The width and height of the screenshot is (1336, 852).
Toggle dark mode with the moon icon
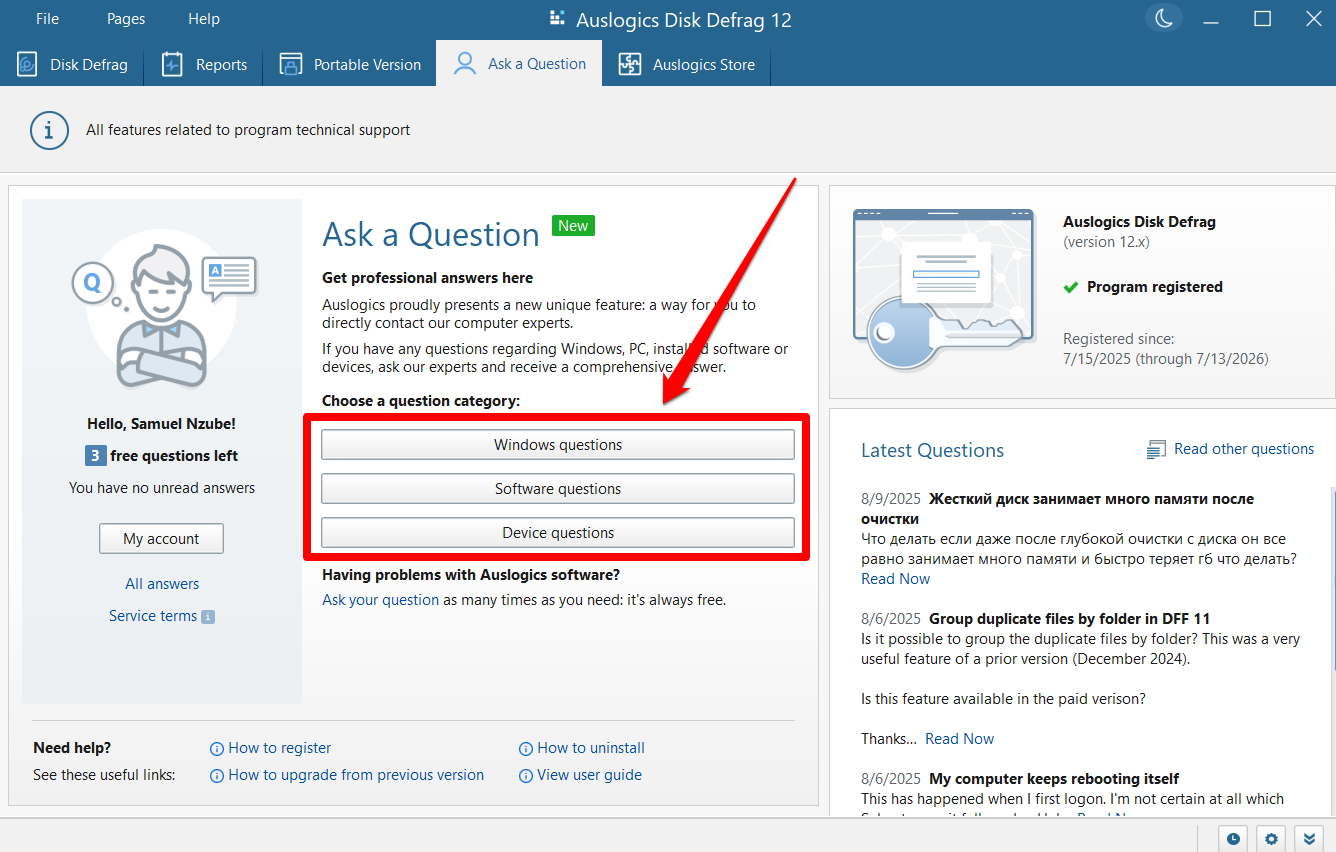[x=1164, y=18]
